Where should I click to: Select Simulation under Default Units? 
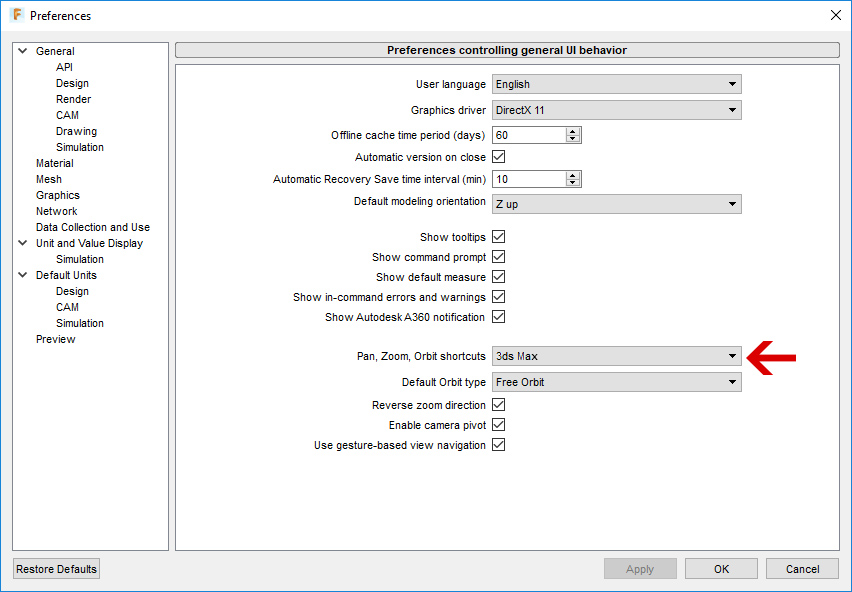pos(80,323)
